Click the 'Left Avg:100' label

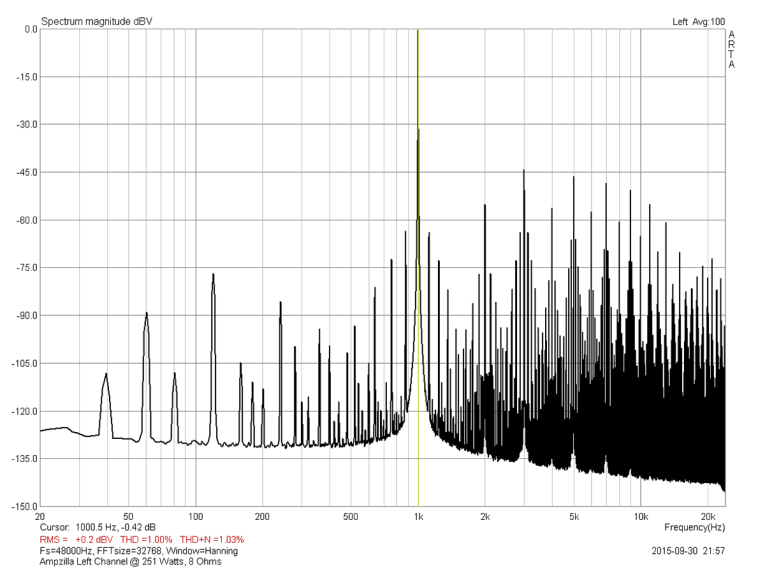699,21
